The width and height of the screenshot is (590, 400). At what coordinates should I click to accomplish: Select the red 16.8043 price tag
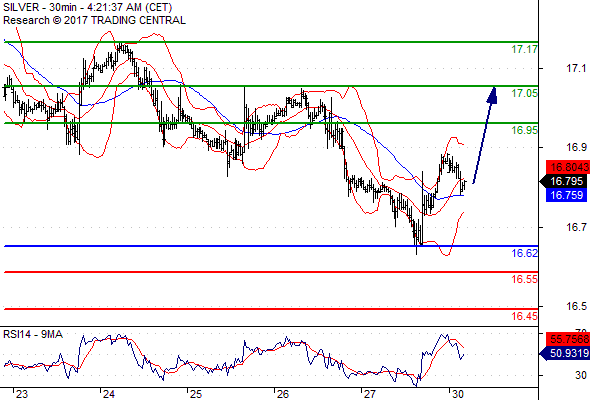tap(568, 167)
